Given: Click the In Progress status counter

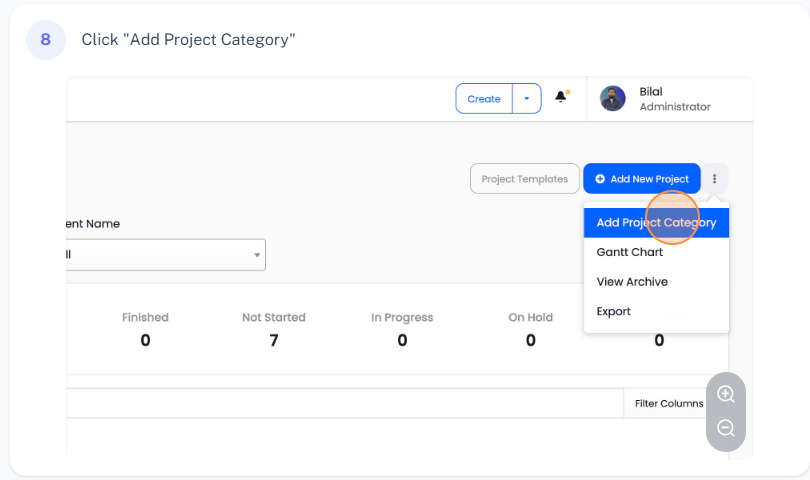Looking at the screenshot, I should (402, 329).
